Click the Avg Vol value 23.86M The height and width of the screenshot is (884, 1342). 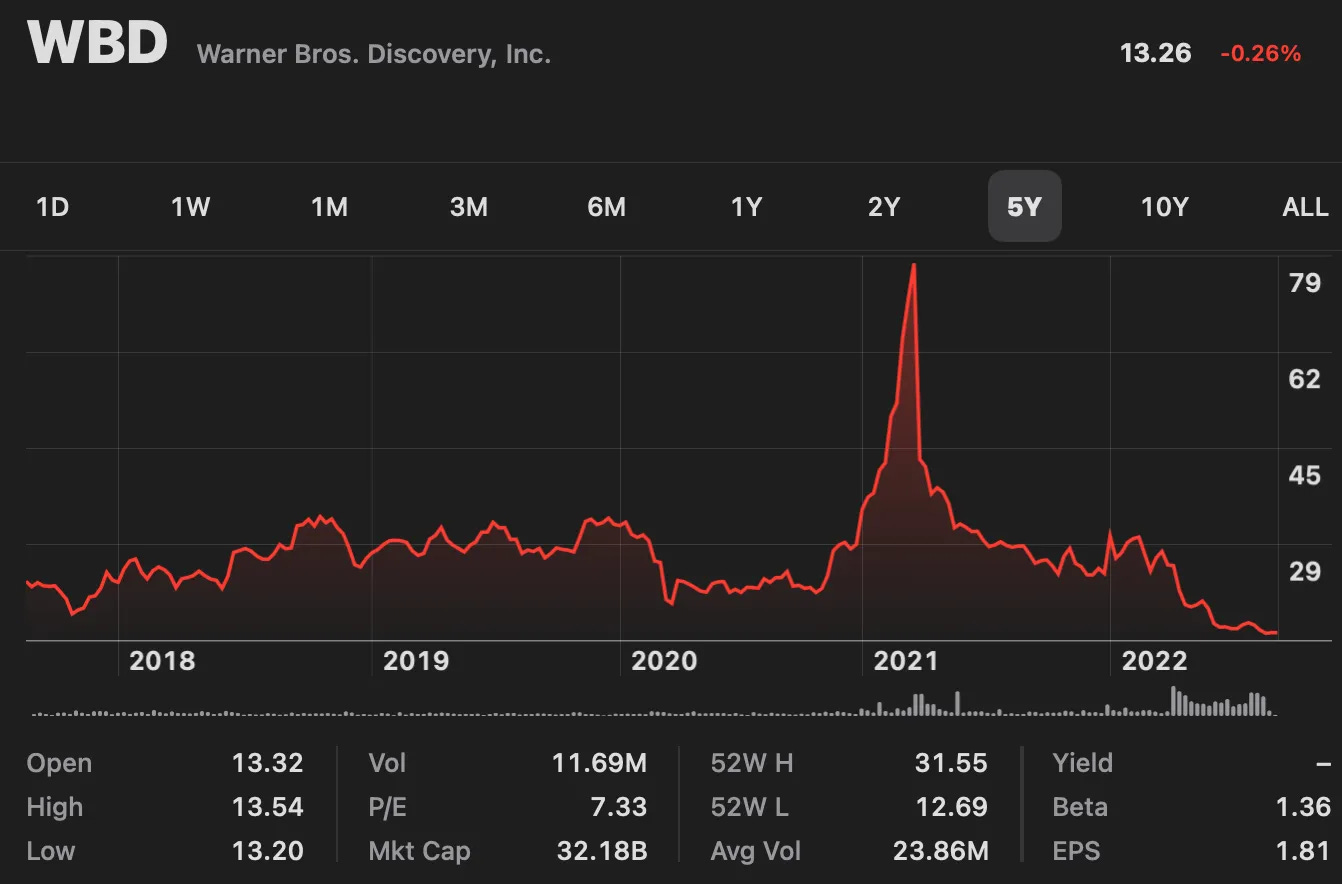click(940, 851)
